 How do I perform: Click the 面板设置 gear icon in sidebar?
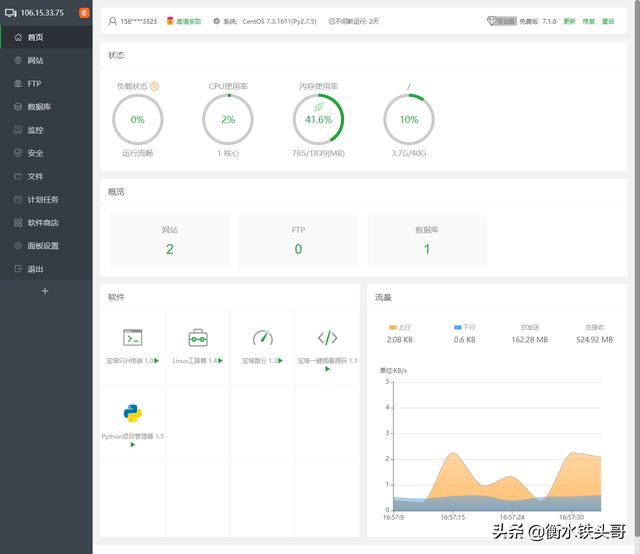pyautogui.click(x=18, y=246)
